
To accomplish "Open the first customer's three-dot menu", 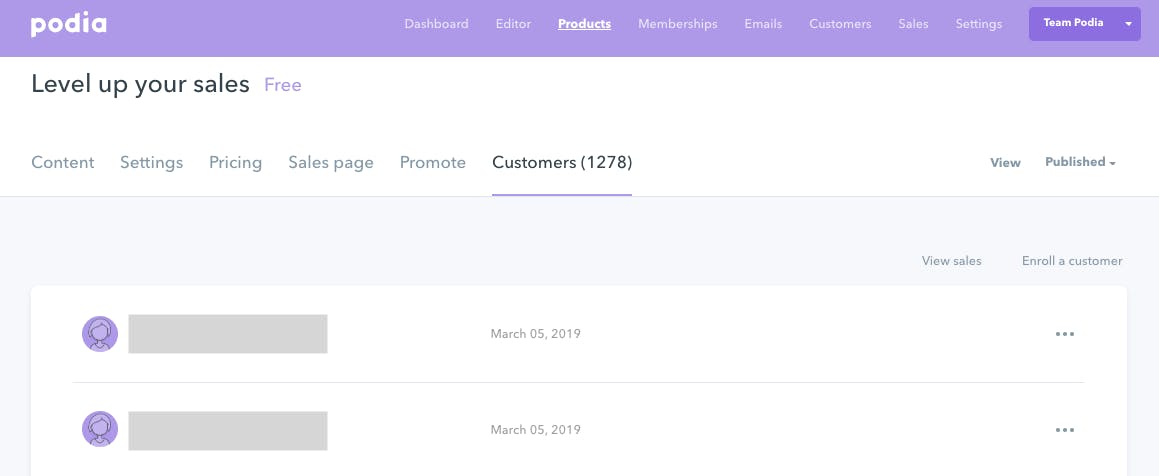I will click(1064, 334).
